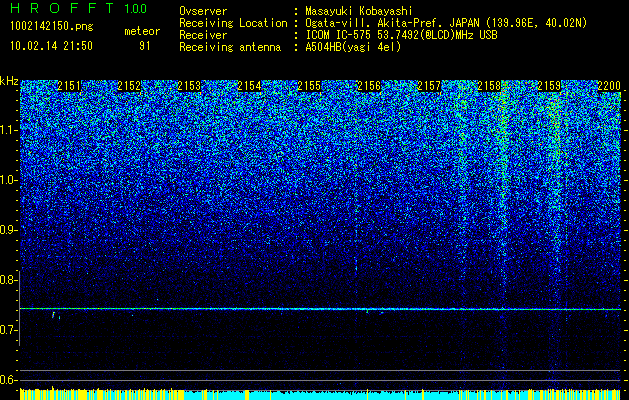629x400 pixels.
Task: Click the HROFFT 1.0.0 title text
Action: (79, 8)
